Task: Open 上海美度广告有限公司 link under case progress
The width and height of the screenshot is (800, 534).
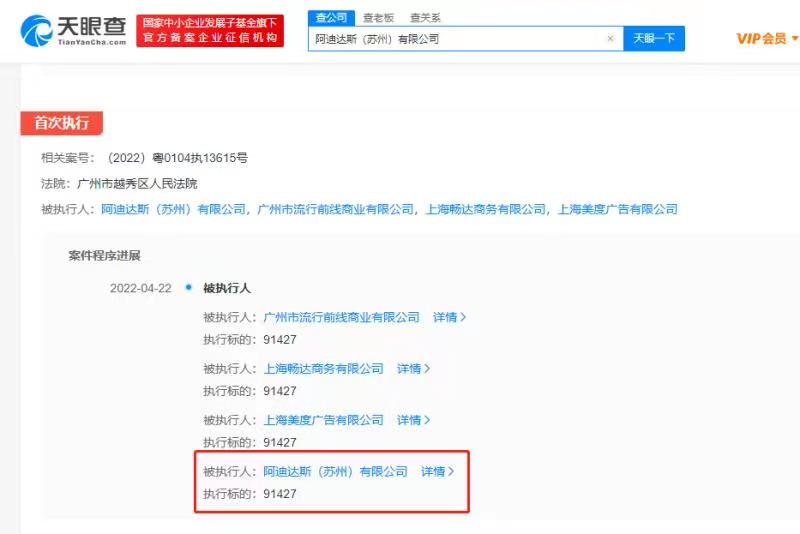Action: pyautogui.click(x=323, y=420)
